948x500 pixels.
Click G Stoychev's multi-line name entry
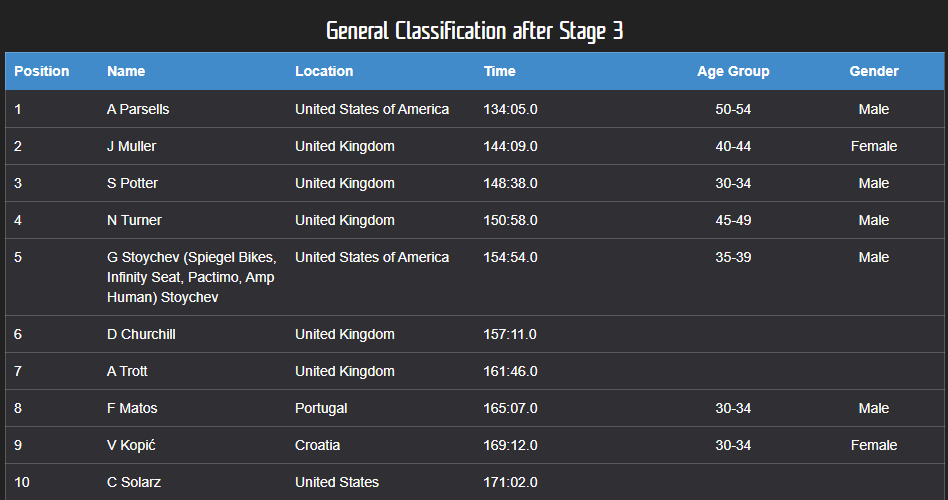click(x=191, y=277)
